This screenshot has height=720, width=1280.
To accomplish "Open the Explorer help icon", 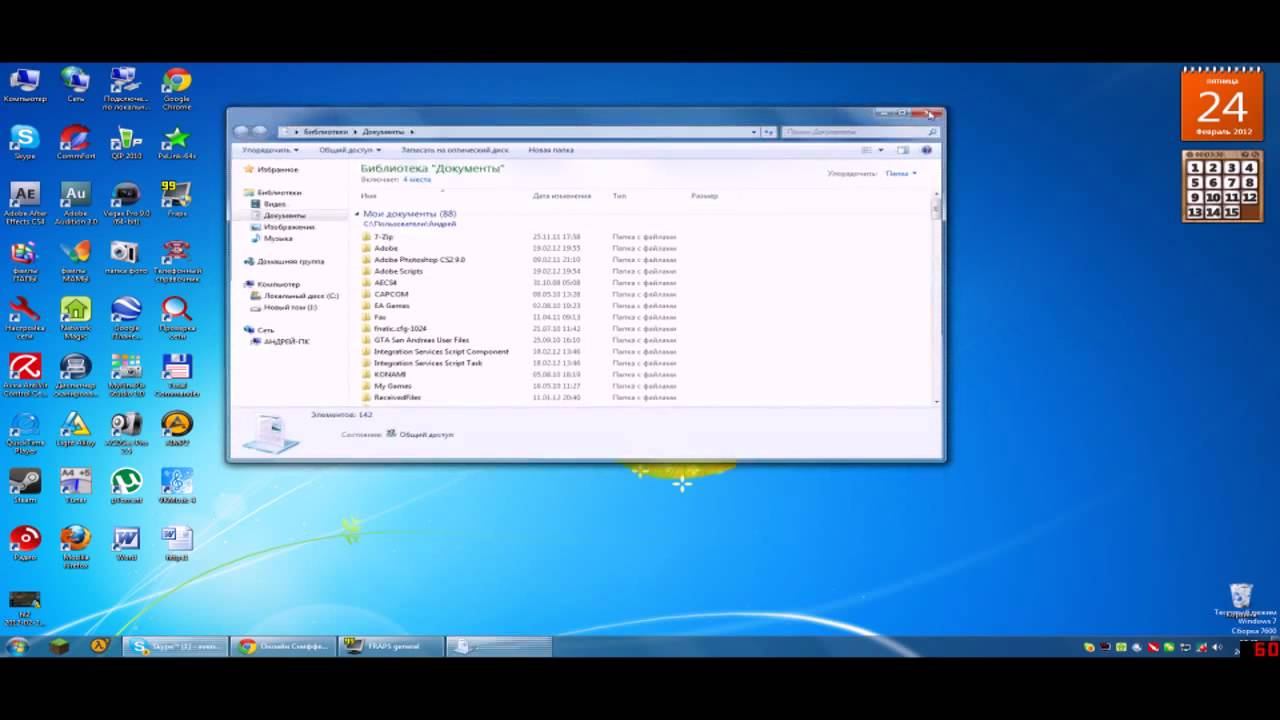I will coord(926,150).
